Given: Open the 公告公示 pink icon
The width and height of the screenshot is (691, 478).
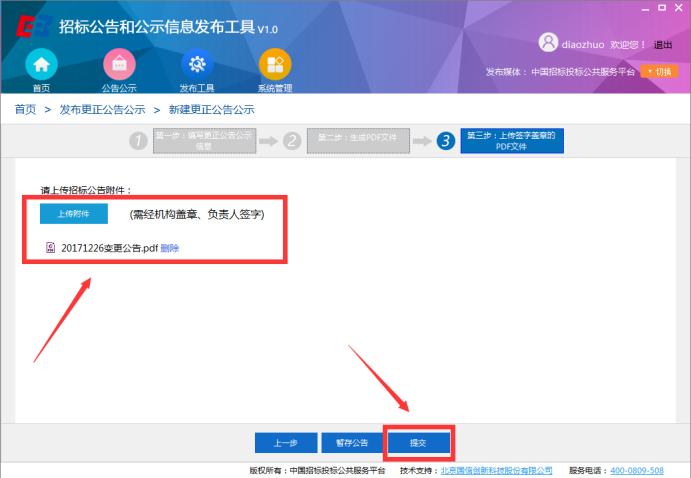Looking at the screenshot, I should [x=118, y=64].
